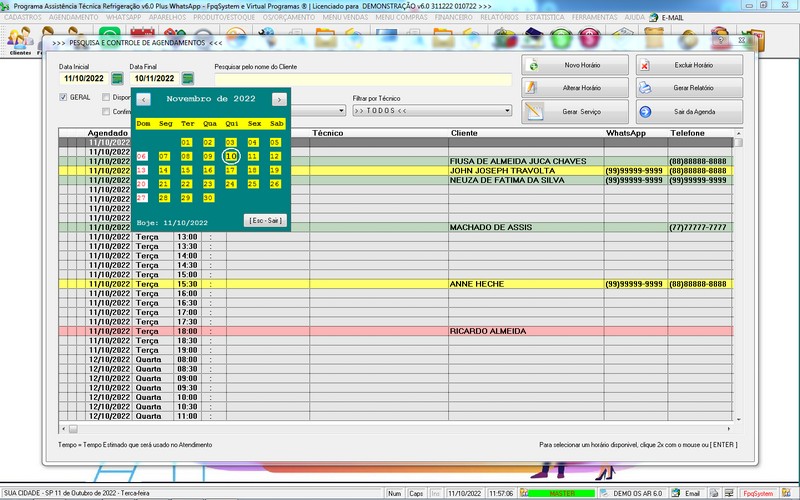Click the Técnico column header
This screenshot has width=800, height=500.
pos(328,133)
